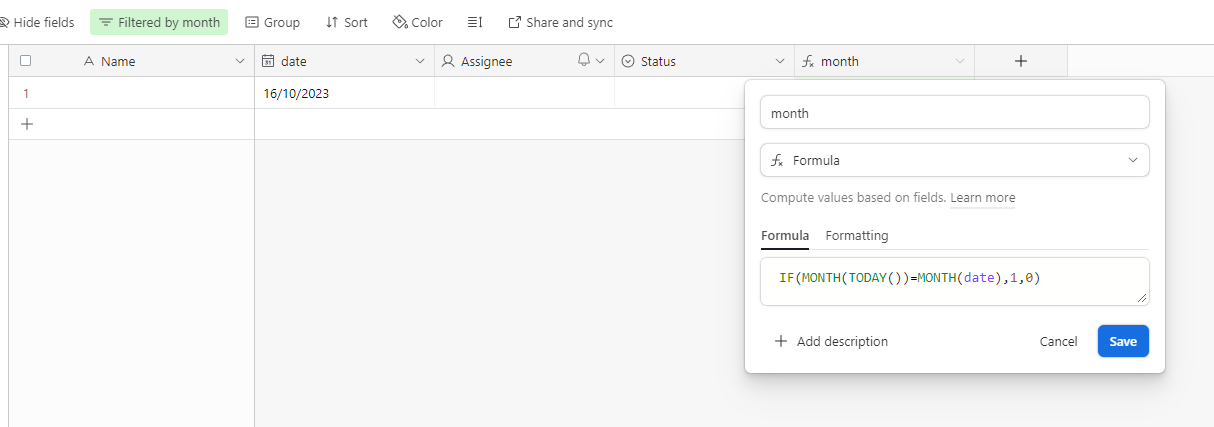Open the Status column dropdown arrow
Viewport: 1214px width, 427px height.
point(780,61)
